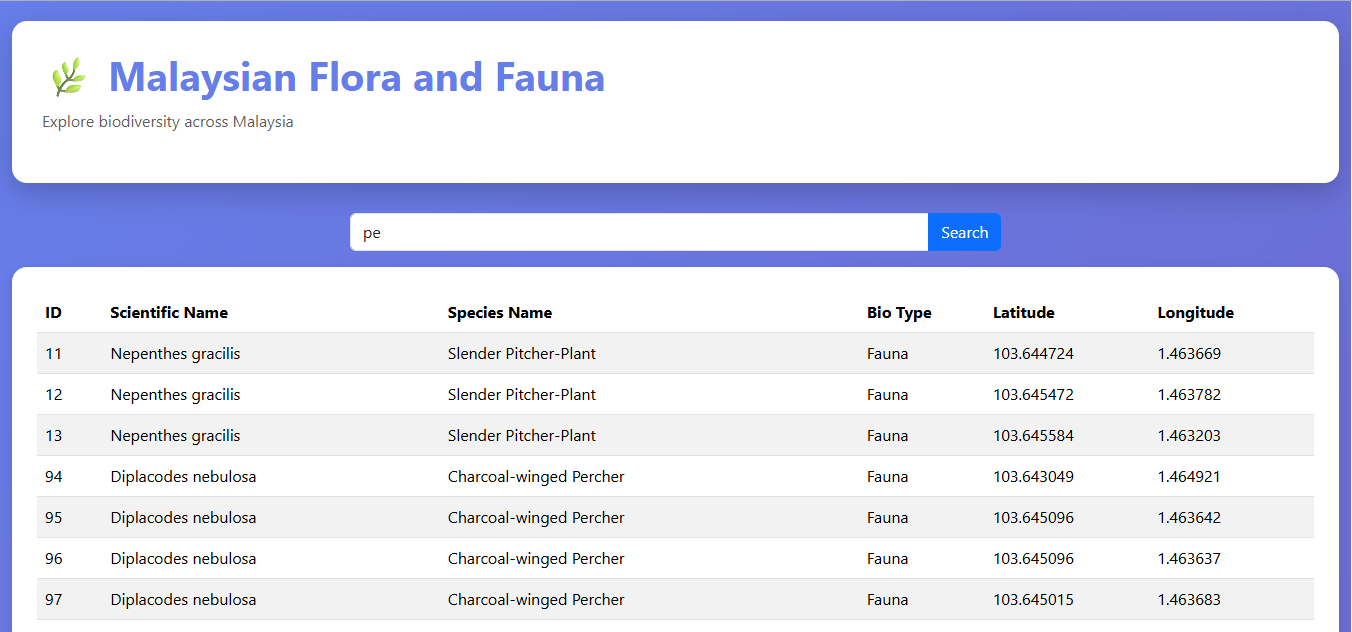Select the 'Malaysian Flora and Fauna' heading
The image size is (1352, 632).
point(357,77)
